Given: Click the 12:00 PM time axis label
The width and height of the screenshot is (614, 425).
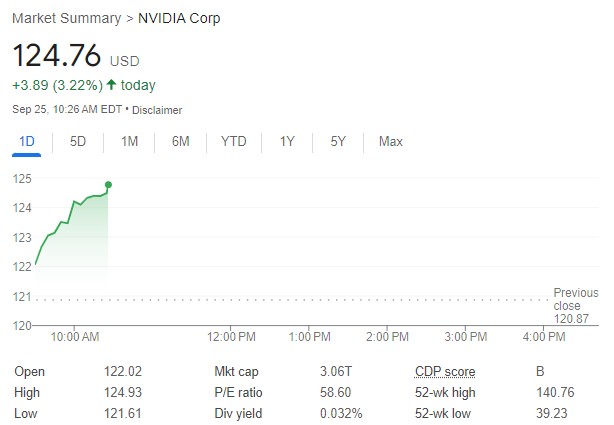Looking at the screenshot, I should 231,337.
